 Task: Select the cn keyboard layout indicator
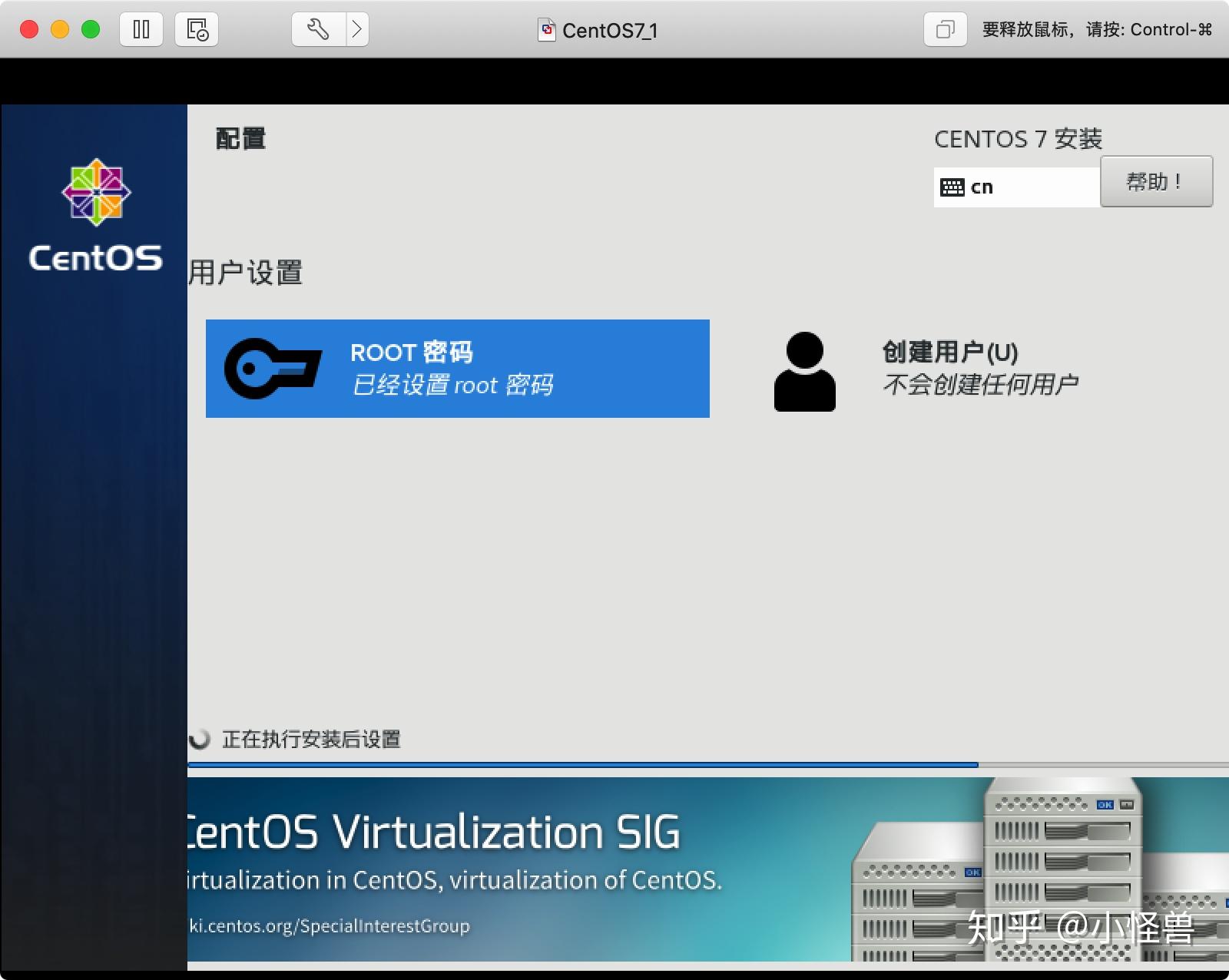pos(1017,187)
